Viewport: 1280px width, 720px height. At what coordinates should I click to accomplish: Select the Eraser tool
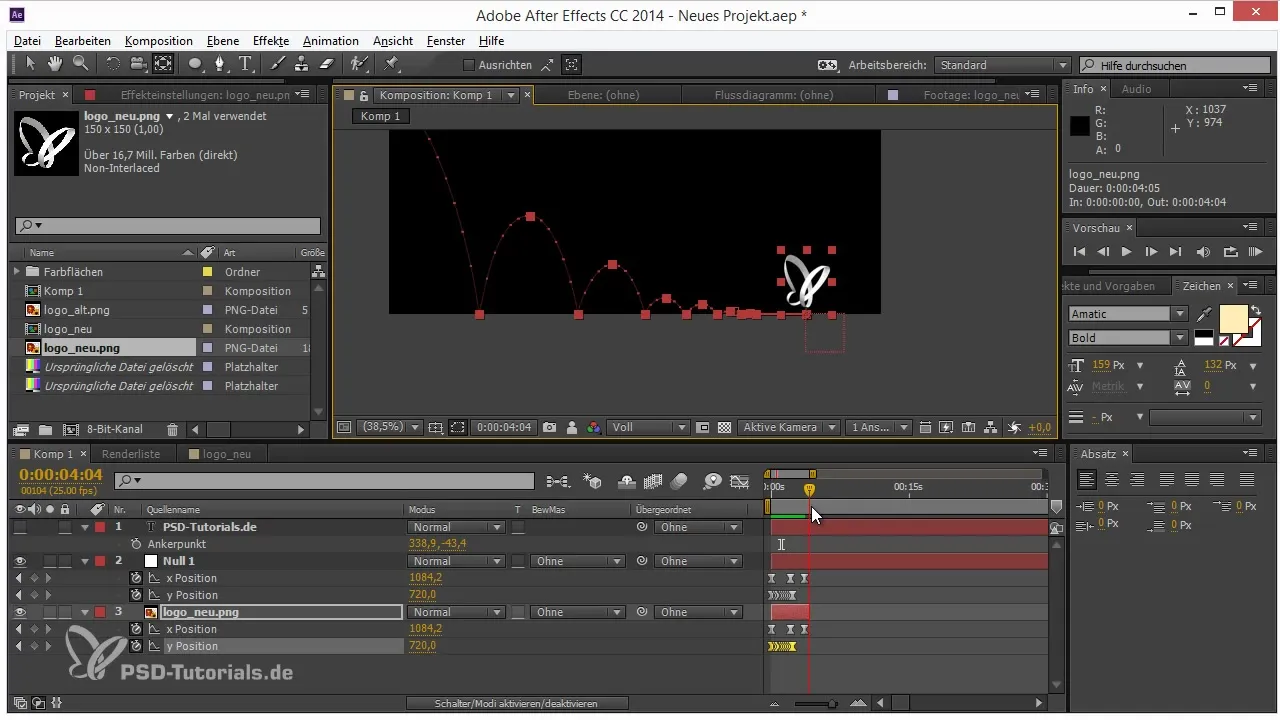(325, 64)
